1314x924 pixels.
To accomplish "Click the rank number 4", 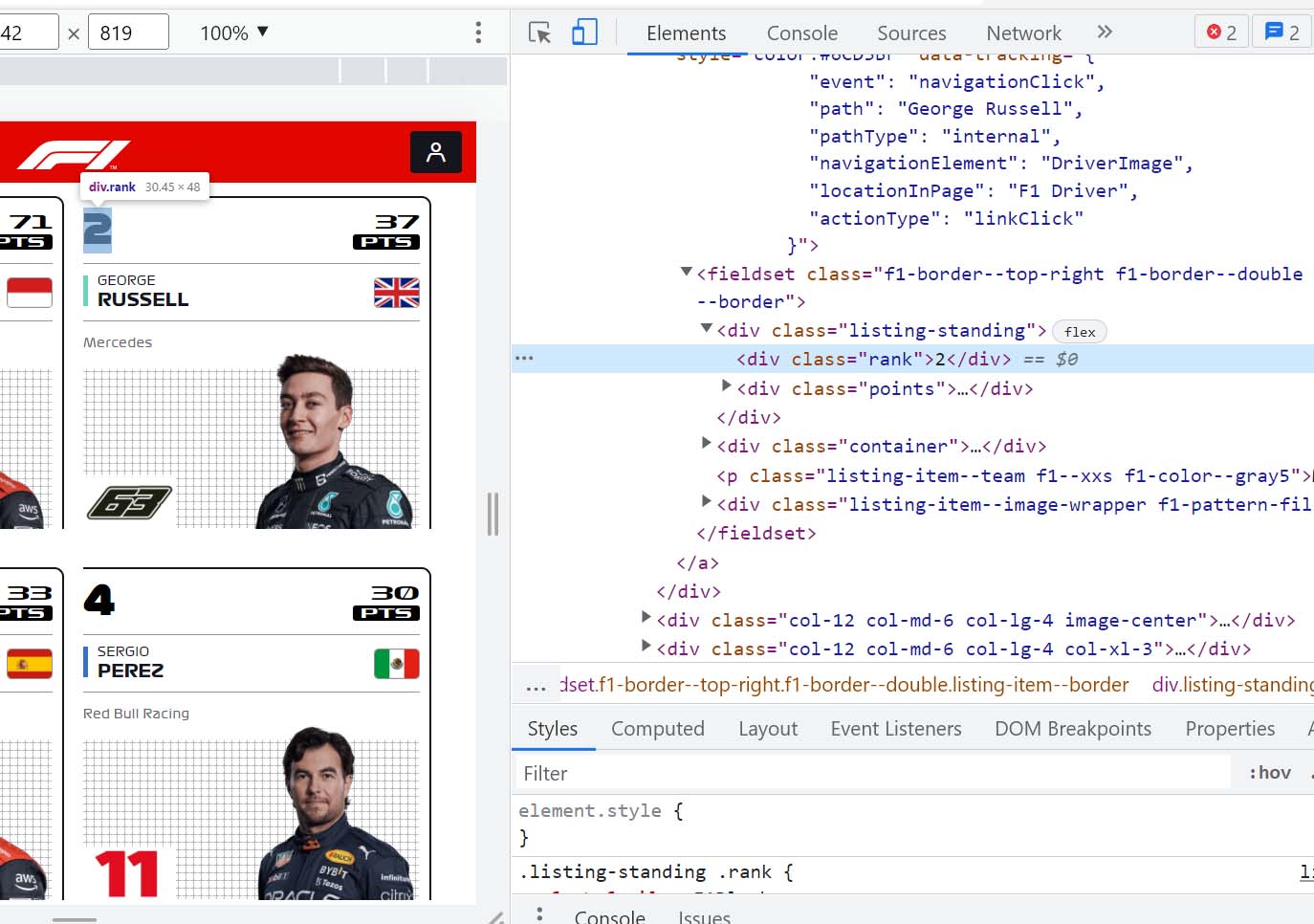I will point(99,601).
